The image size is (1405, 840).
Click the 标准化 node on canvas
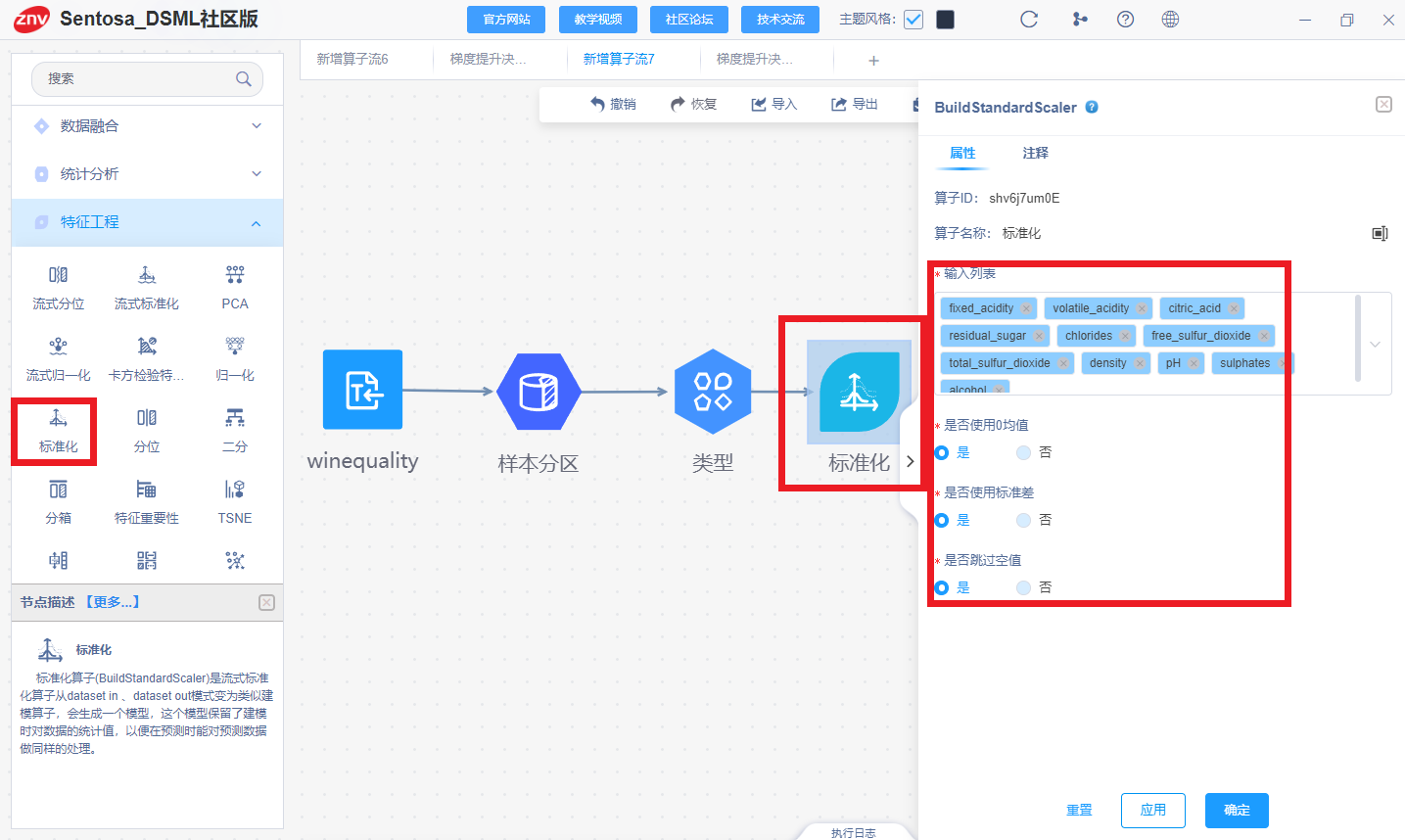point(859,392)
